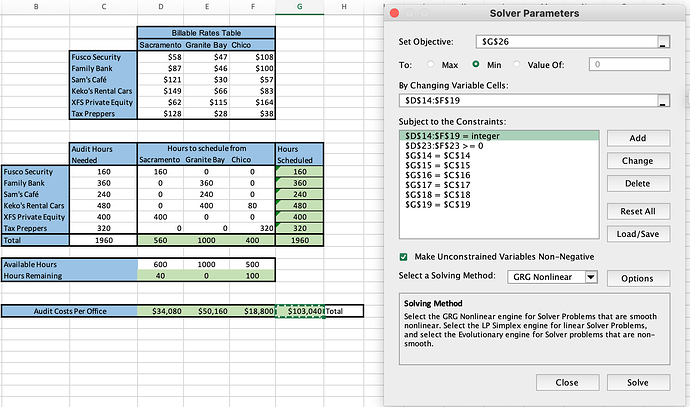Select column G header
The image size is (690, 407).
pyautogui.click(x=300, y=7)
